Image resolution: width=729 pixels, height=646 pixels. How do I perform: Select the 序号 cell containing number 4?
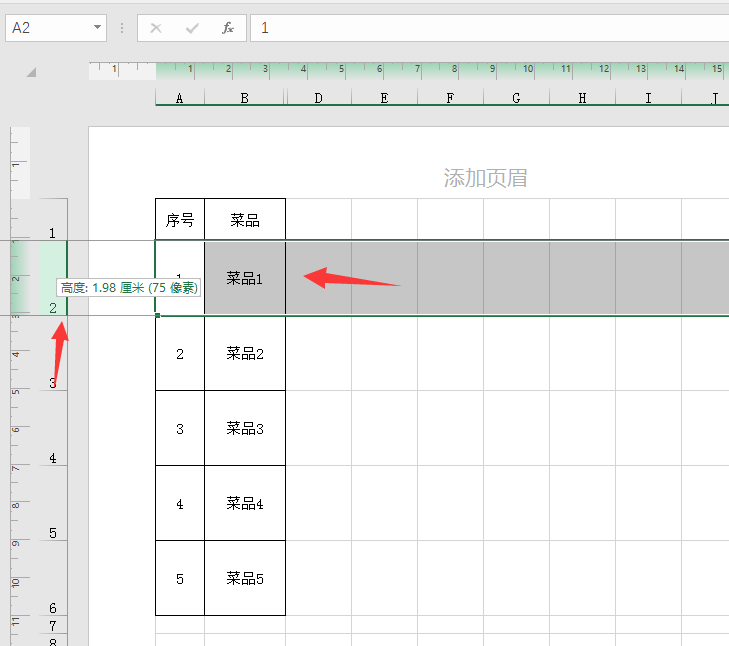(180, 503)
